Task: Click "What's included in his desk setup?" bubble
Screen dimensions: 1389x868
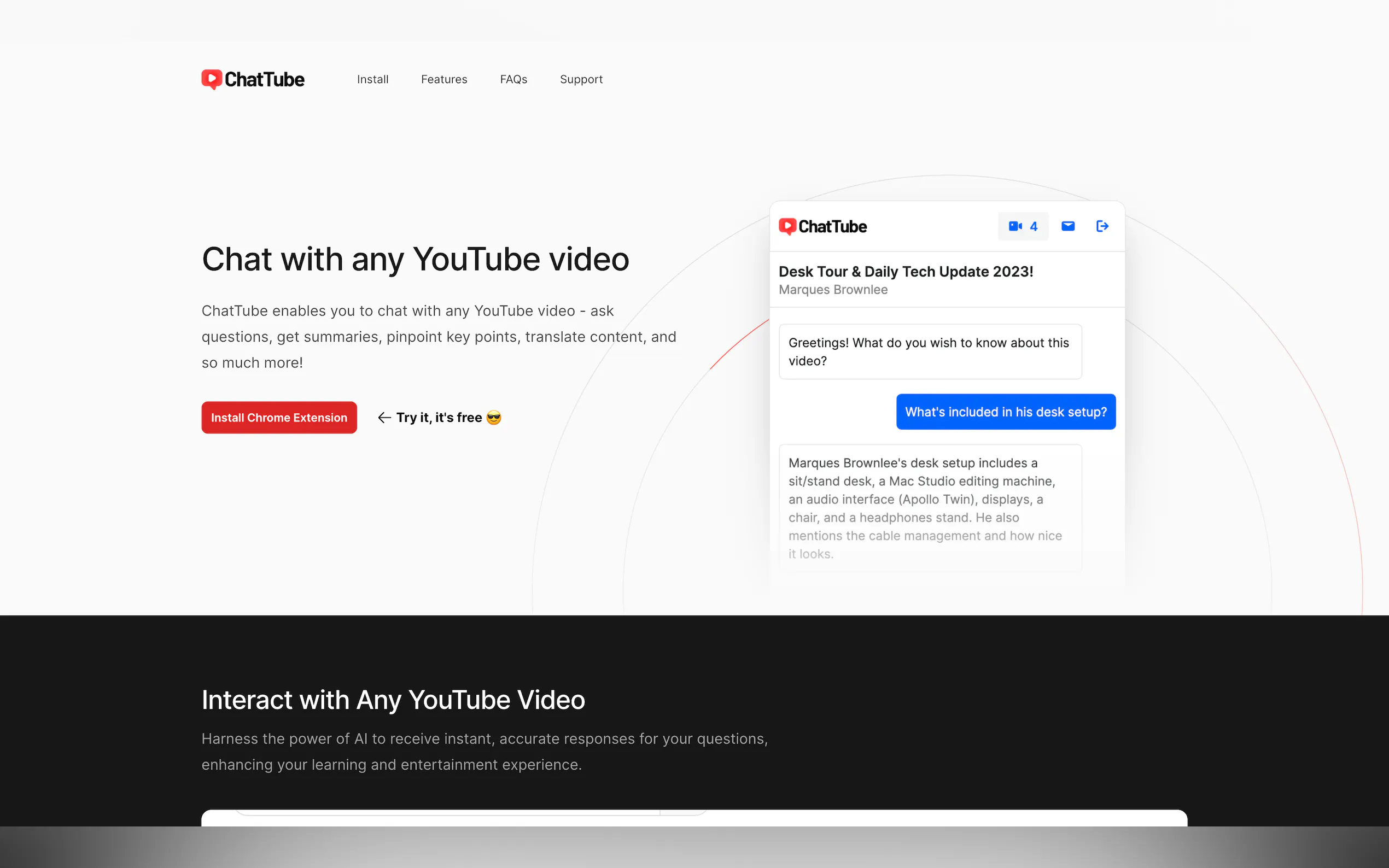Action: tap(1006, 412)
